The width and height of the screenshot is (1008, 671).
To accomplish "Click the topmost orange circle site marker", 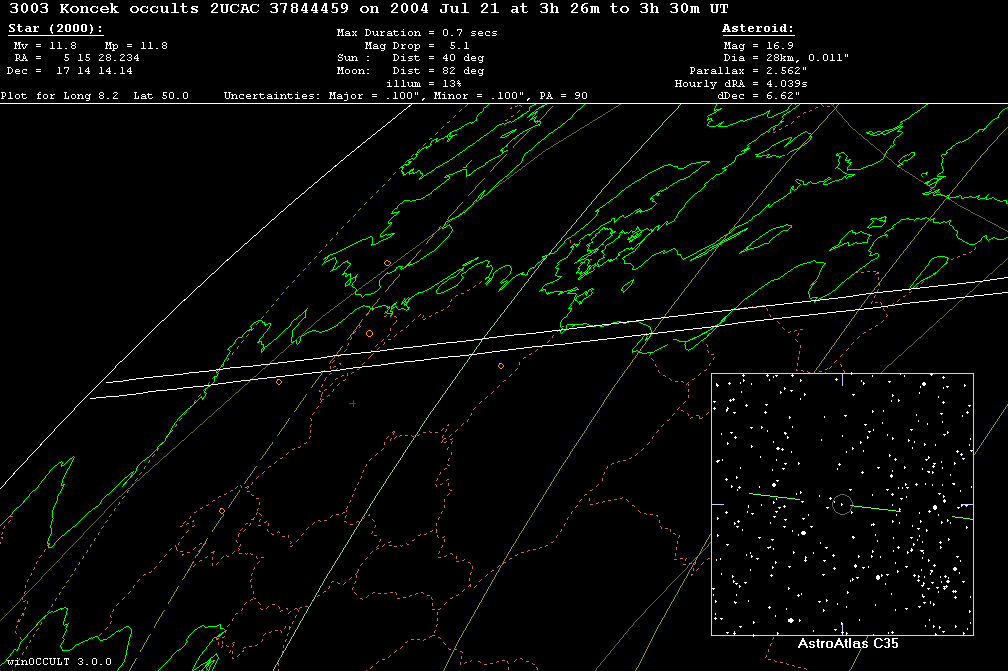I will [387, 263].
